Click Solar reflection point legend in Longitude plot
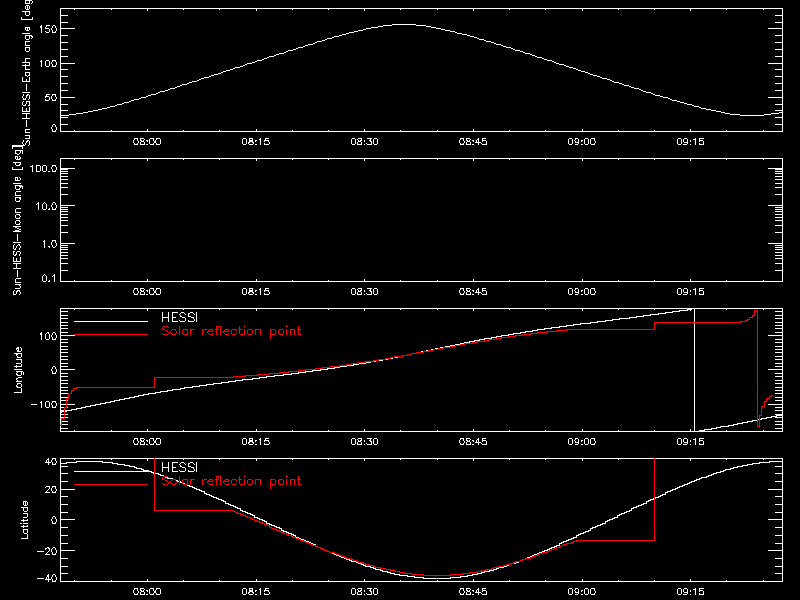Image resolution: width=800 pixels, height=600 pixels. [231, 331]
